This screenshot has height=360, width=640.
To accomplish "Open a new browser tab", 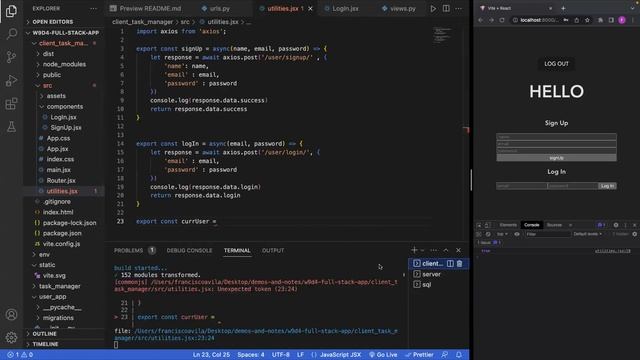I will pyautogui.click(x=563, y=8).
